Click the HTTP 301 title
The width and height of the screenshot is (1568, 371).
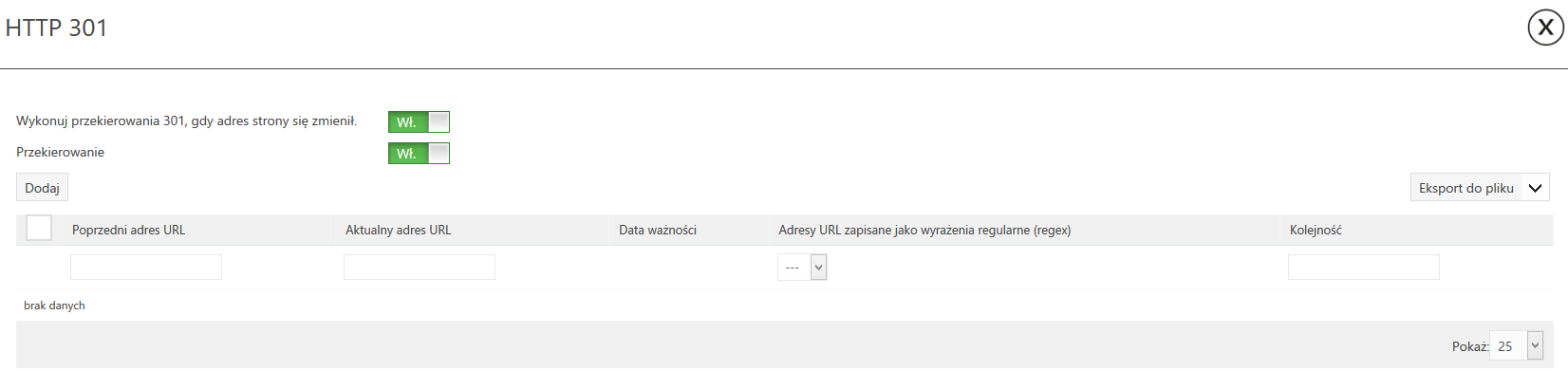coord(57,28)
